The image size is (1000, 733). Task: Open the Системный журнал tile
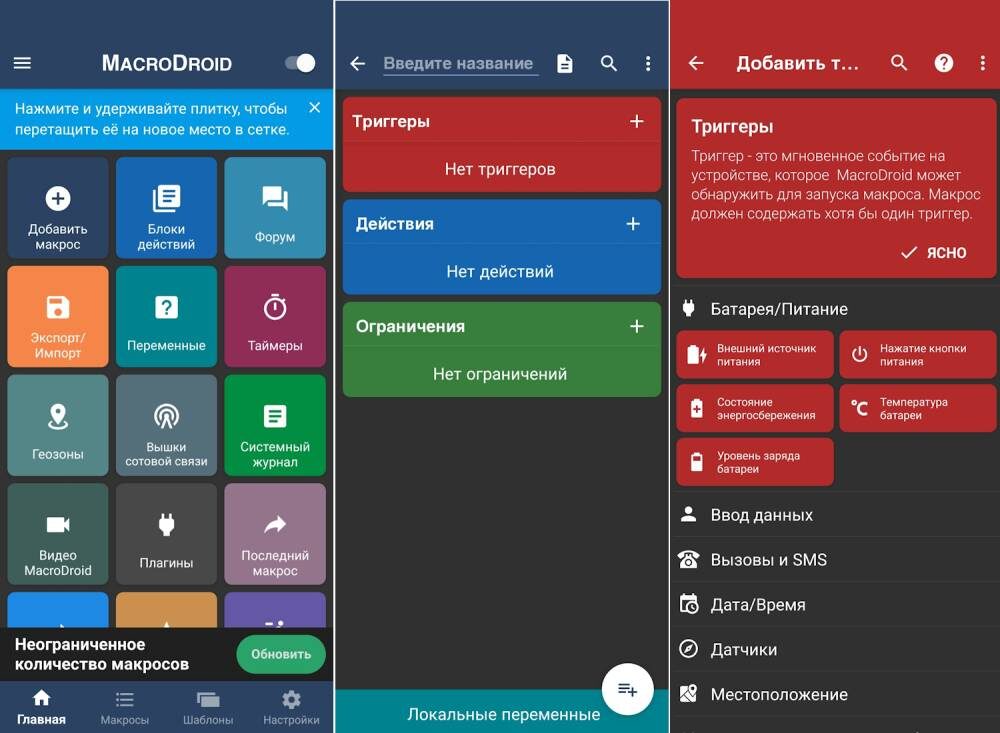pyautogui.click(x=275, y=425)
